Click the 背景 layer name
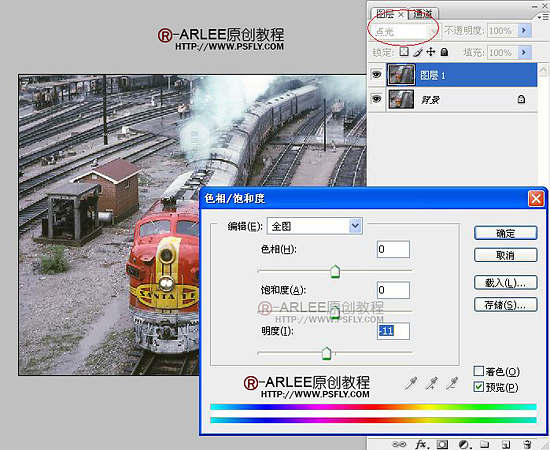This screenshot has width=550, height=450. [430, 100]
